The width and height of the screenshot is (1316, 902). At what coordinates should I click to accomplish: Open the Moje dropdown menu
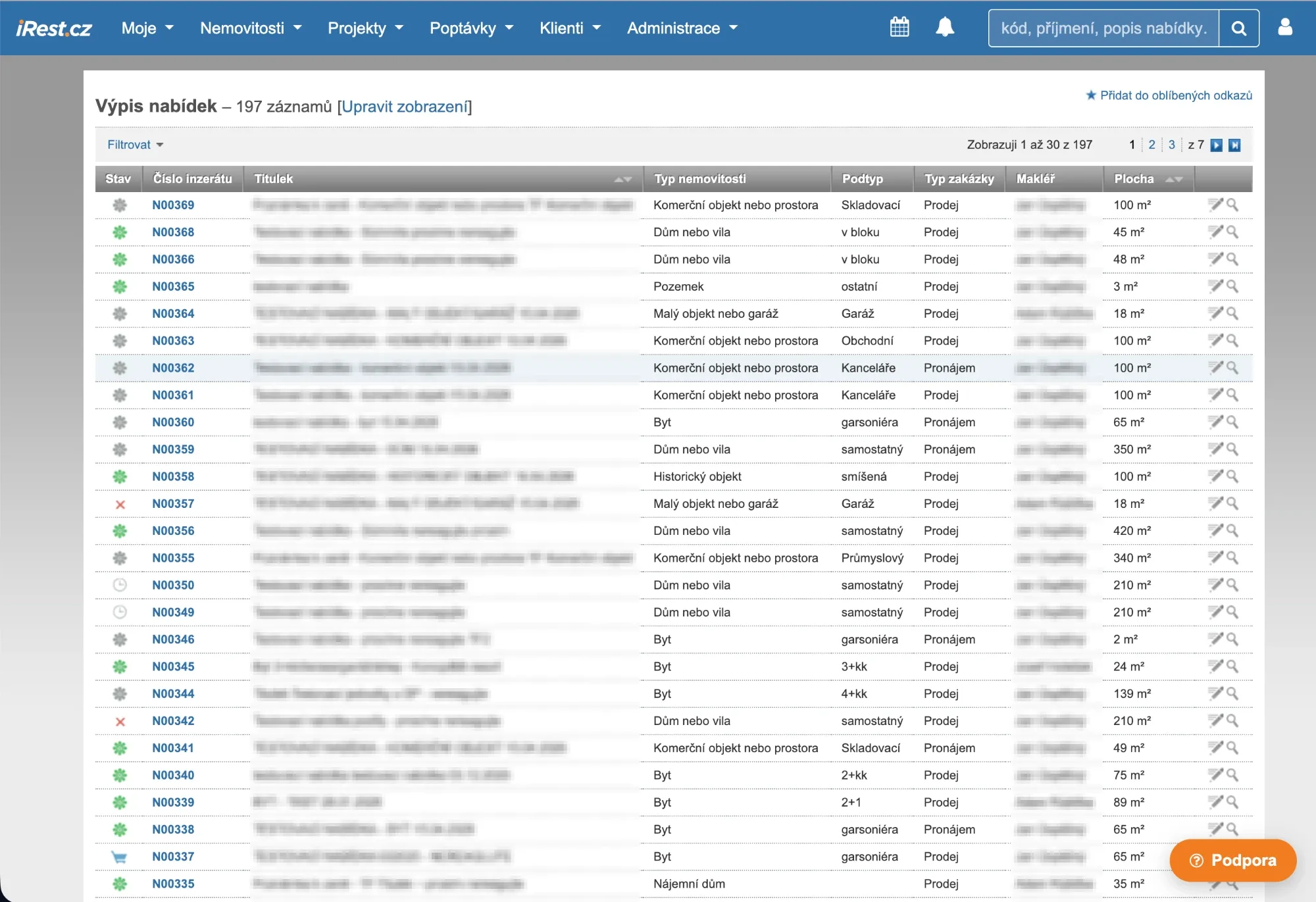pyautogui.click(x=147, y=28)
